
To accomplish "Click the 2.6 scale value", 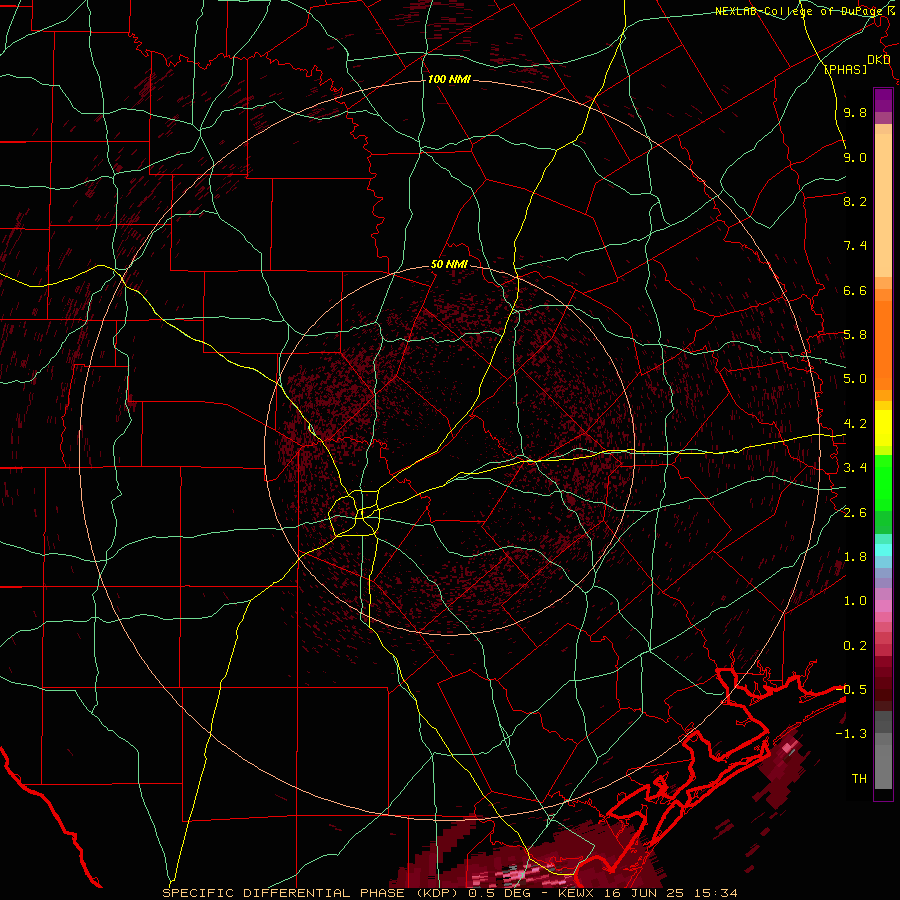I will (855, 513).
